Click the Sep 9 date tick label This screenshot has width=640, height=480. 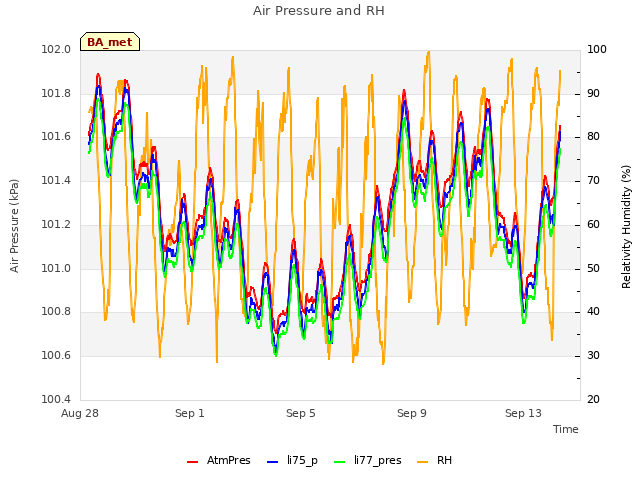(412, 413)
